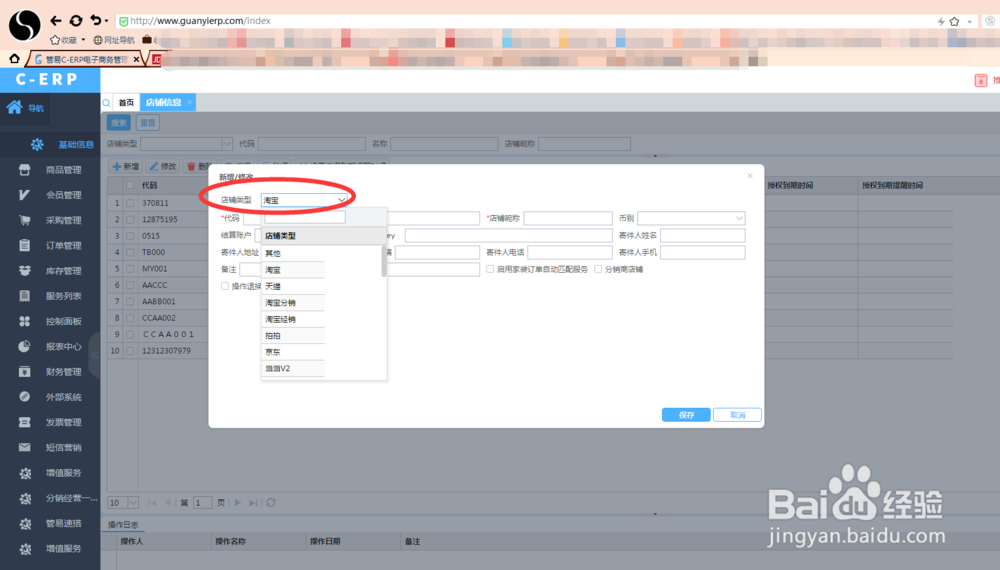Click the 搜索 button
The width and height of the screenshot is (1000, 570).
pos(119,123)
